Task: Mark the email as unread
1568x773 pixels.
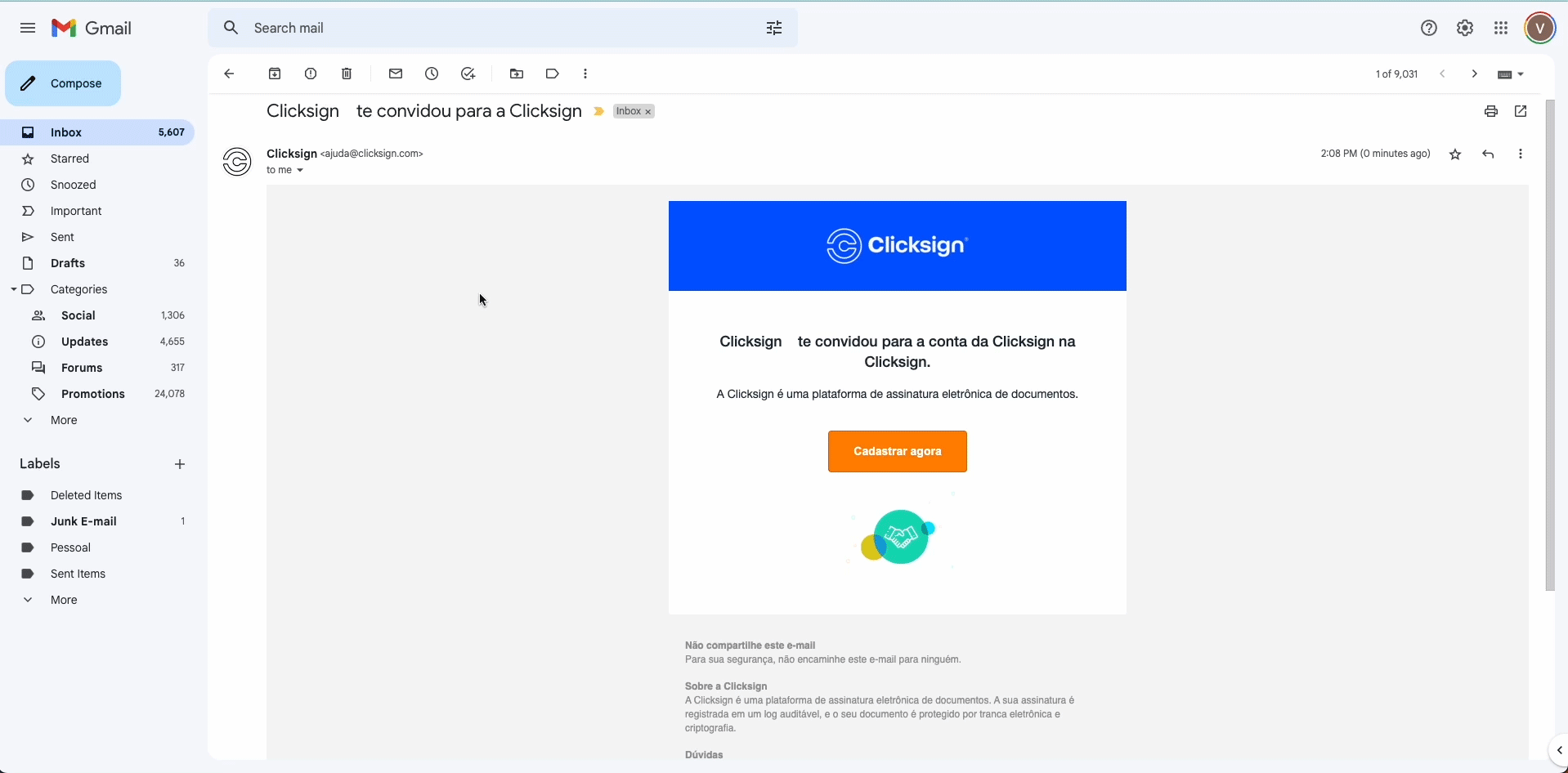Action: point(396,74)
